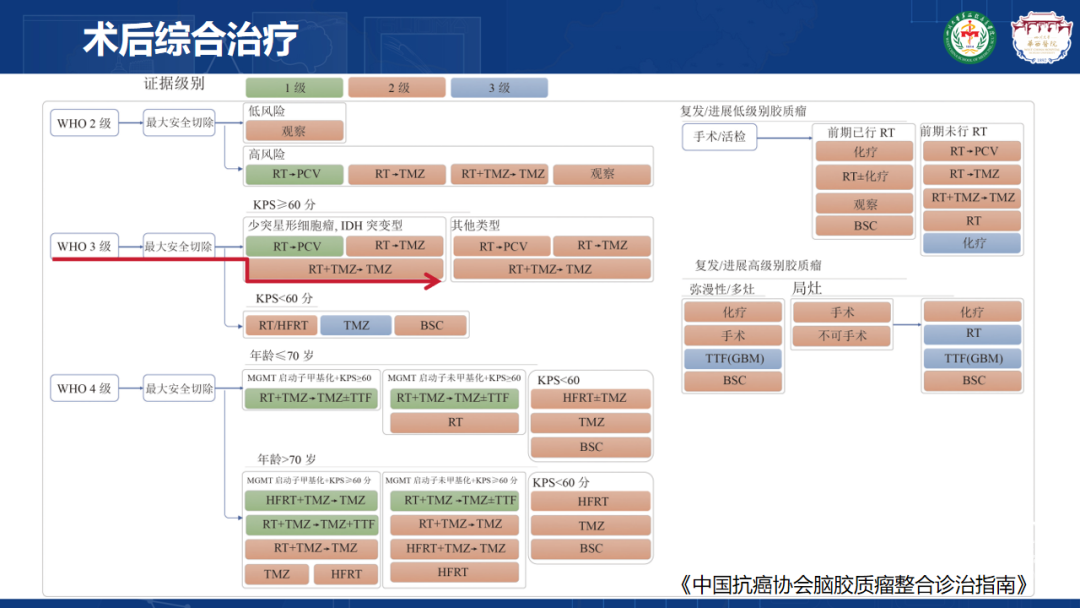Click the 中国抗癌协会脑胶质瘤整合诊治指南 citation text
Viewport: 1080px width, 608px height.
(855, 583)
